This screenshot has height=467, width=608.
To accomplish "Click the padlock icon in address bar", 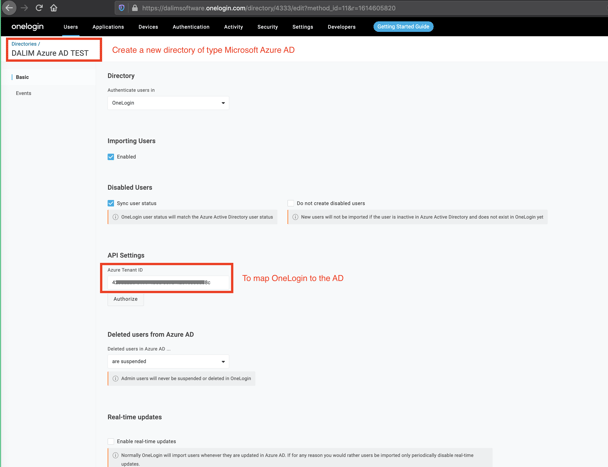I will point(135,8).
